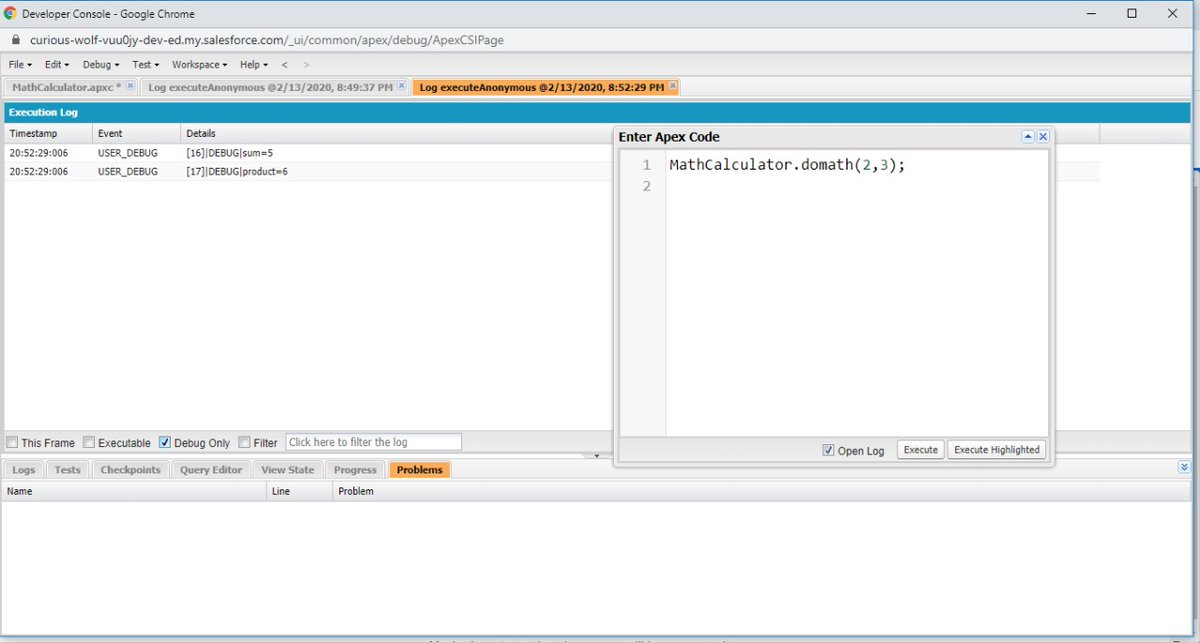Uncheck the Open Log checkbox
Screen dimensions: 1200x643
(828, 450)
